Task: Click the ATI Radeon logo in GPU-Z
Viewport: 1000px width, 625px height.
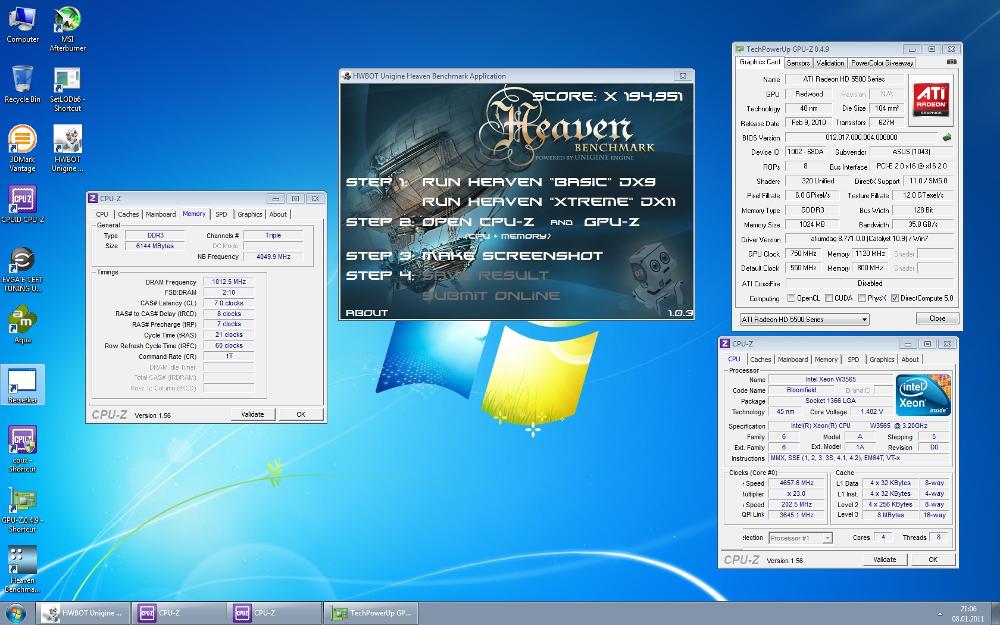Action: coord(930,99)
